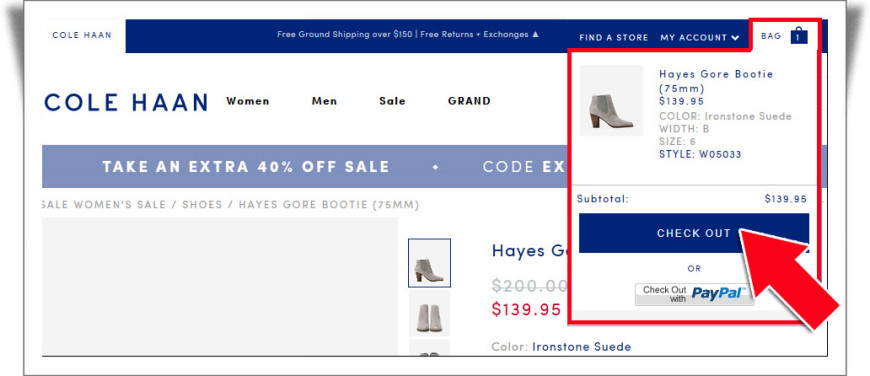Open FIND A STORE link

614,38
